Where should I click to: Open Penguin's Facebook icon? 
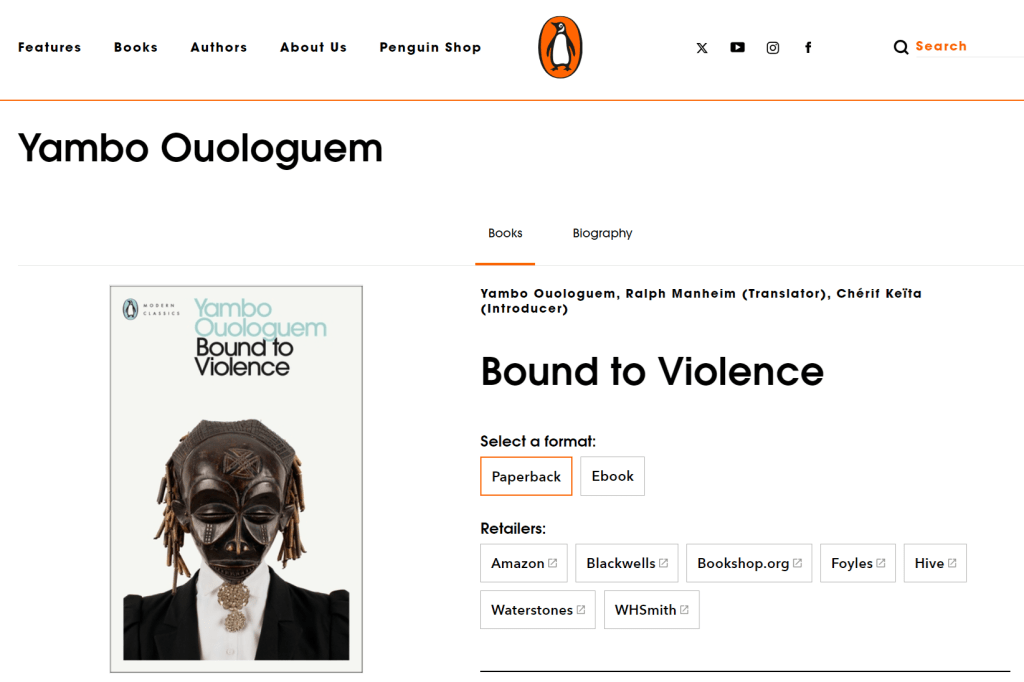pos(808,48)
